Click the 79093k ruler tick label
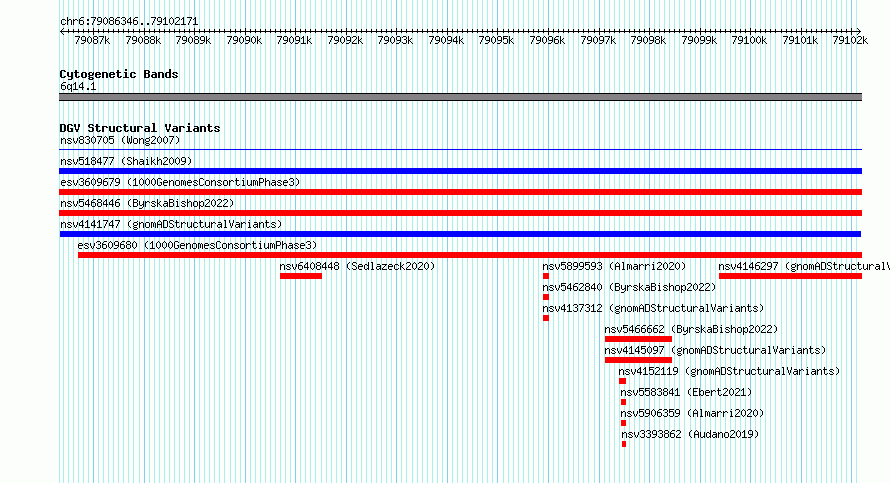The image size is (890, 483). click(x=395, y=40)
